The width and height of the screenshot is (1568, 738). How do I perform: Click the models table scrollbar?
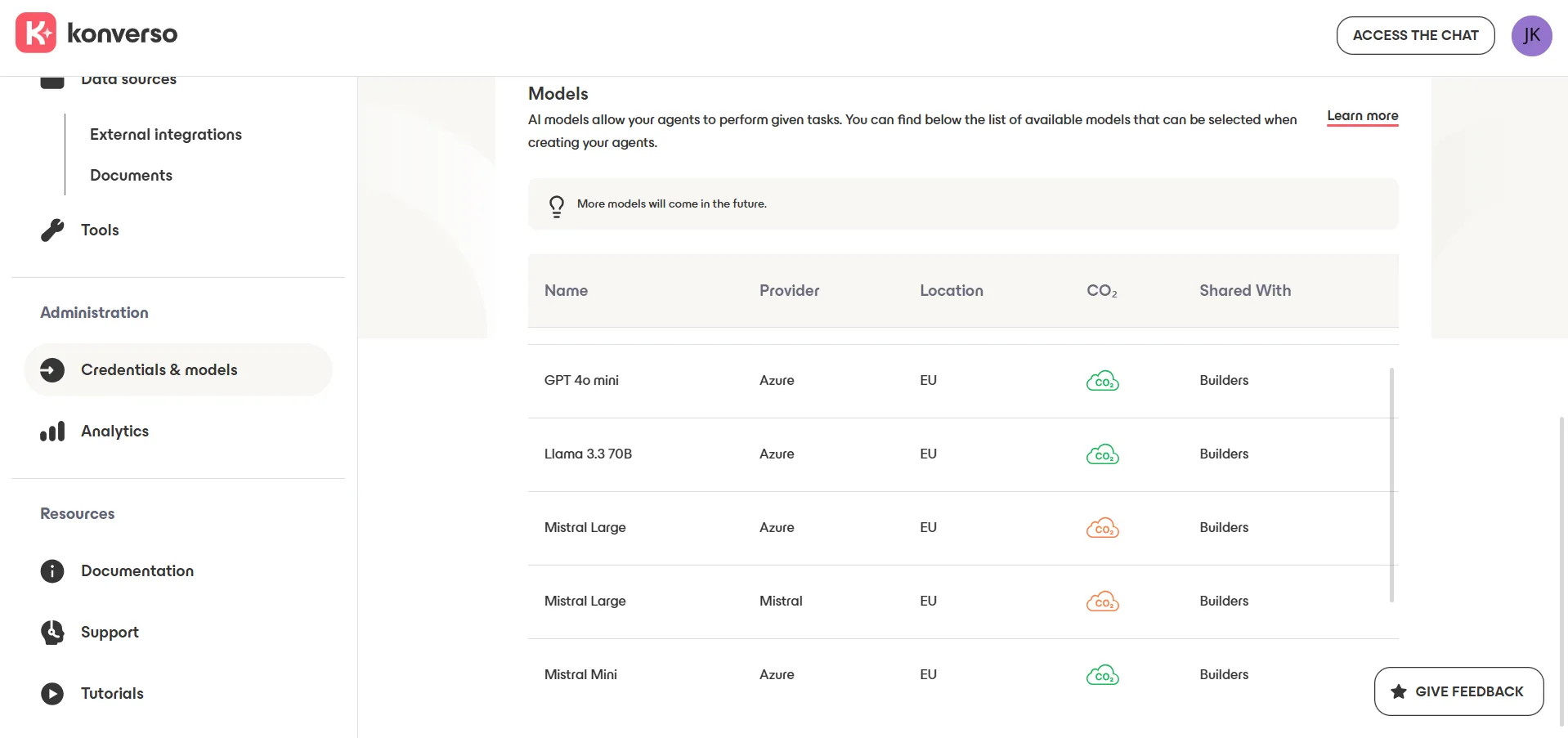tap(1391, 485)
